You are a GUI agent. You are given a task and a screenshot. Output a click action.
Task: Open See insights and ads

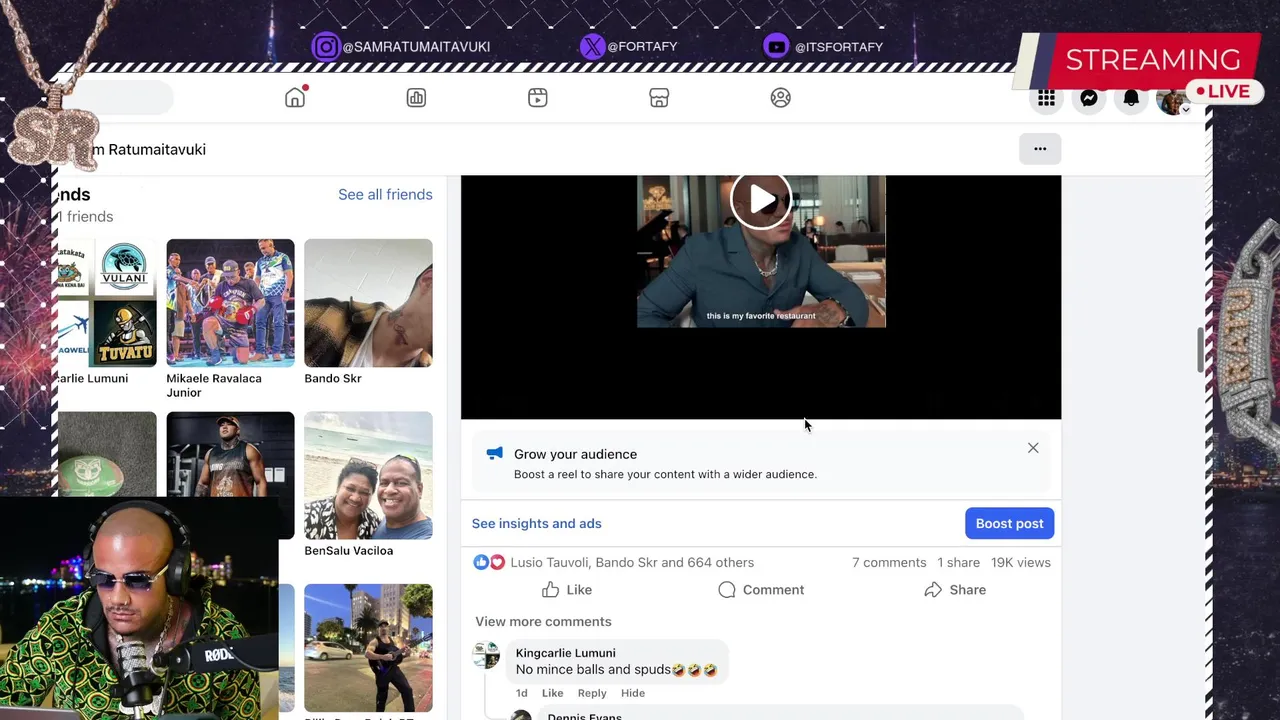tap(537, 523)
